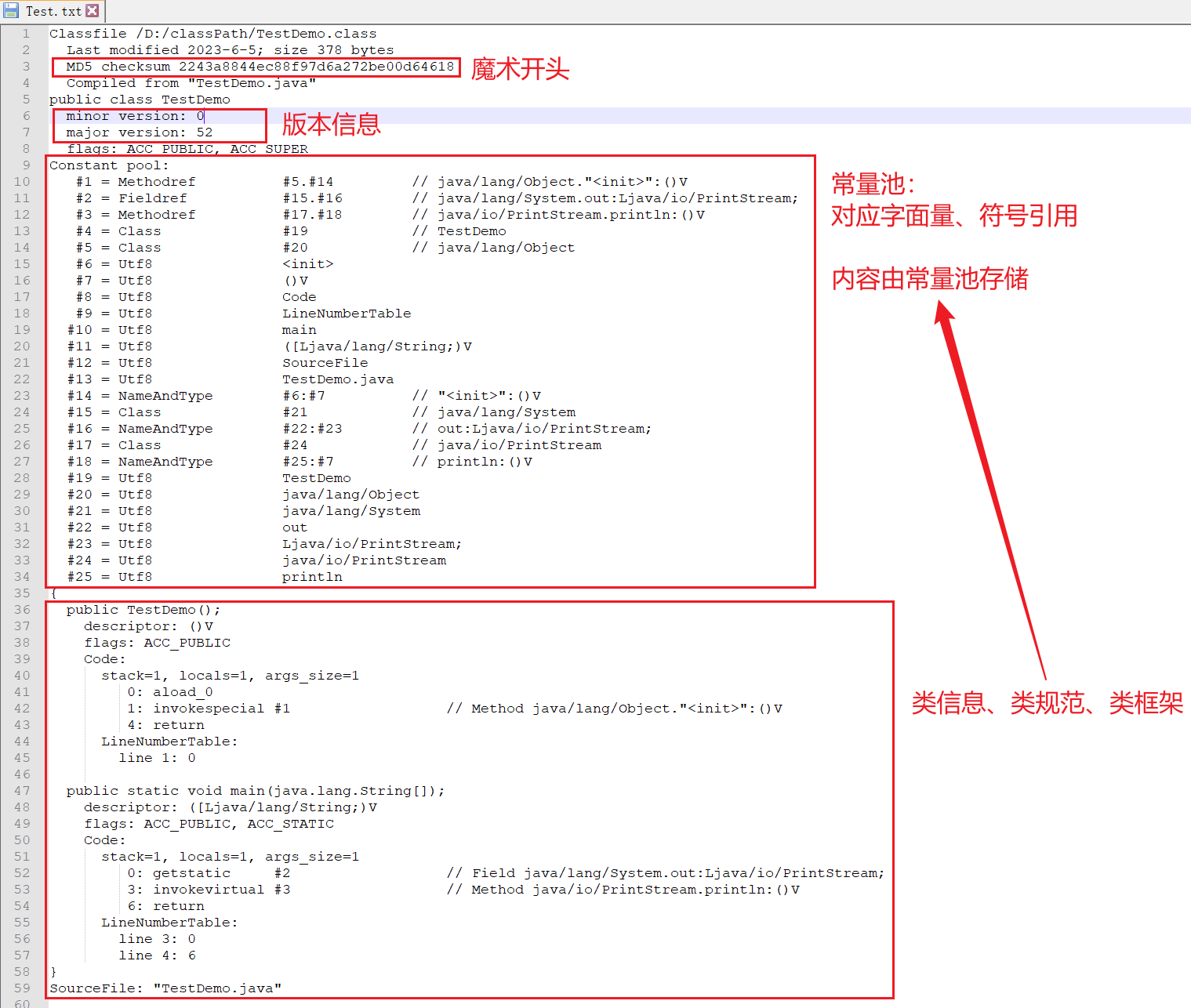Click the '#10 = Utf8 main' entry
This screenshot has height=1008, width=1191.
tap(192, 330)
